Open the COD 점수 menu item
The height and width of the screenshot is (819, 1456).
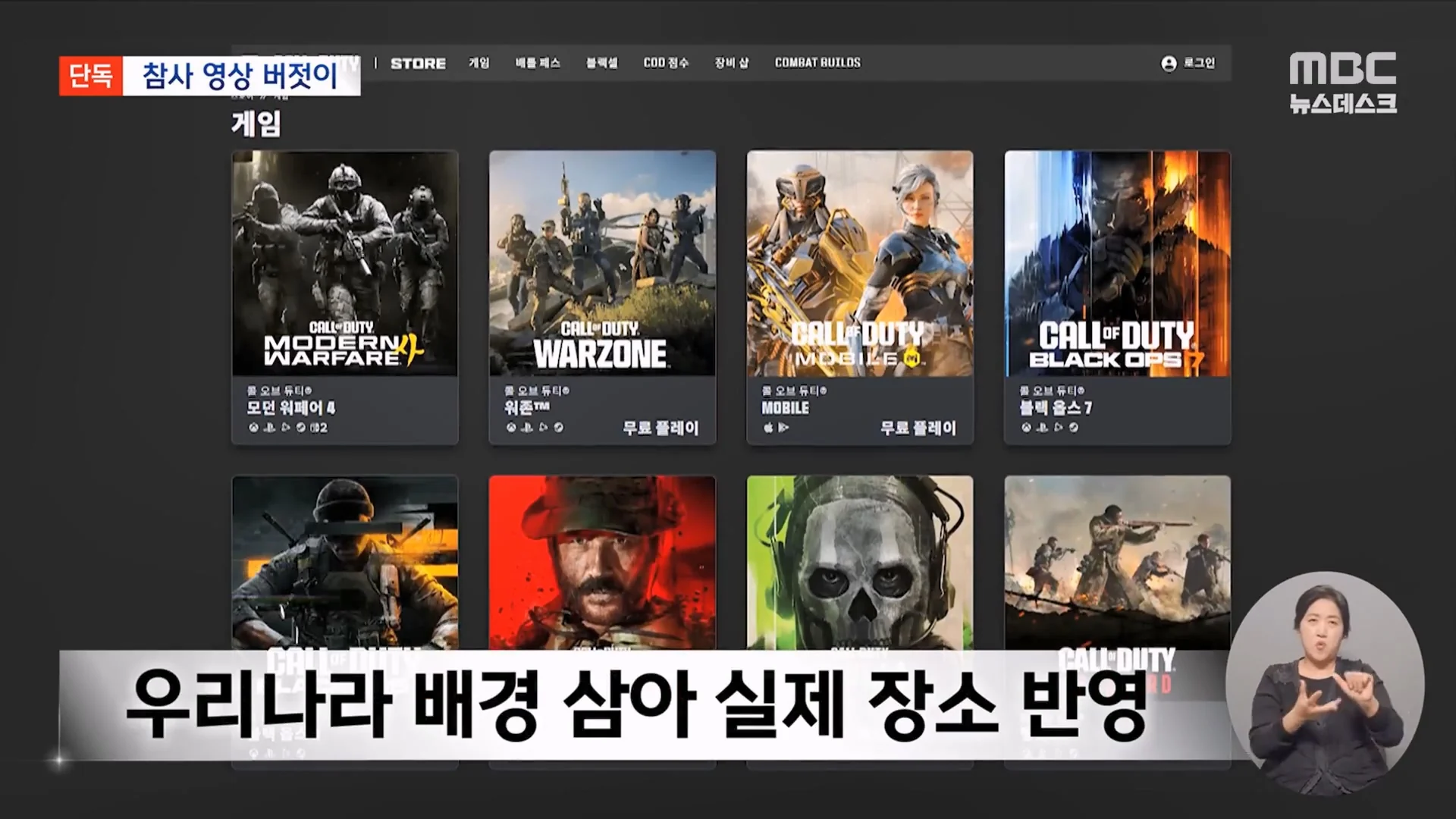pyautogui.click(x=666, y=63)
